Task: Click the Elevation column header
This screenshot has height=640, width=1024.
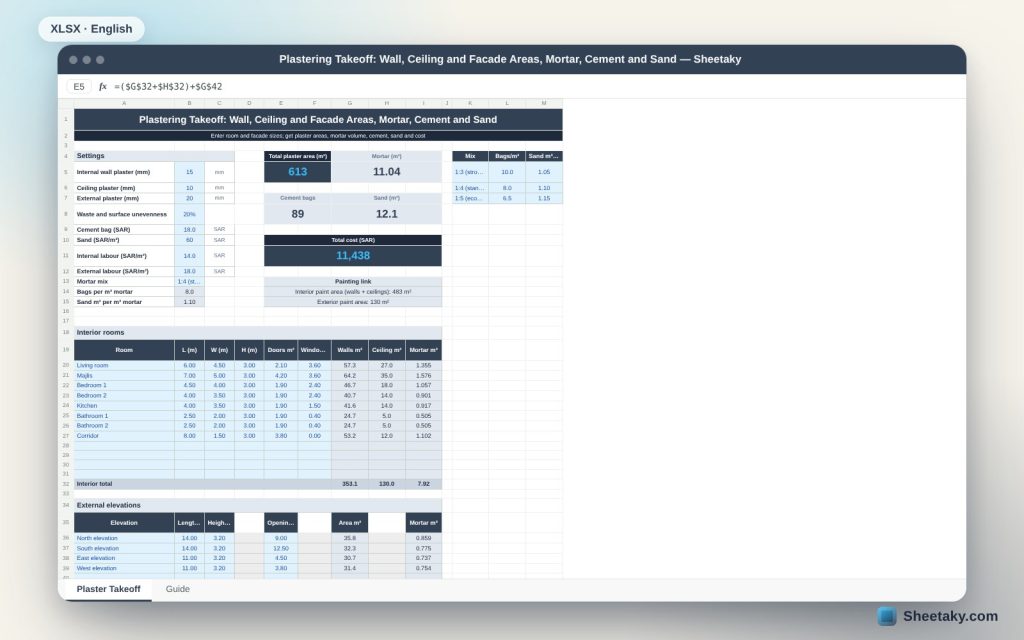Action: (124, 522)
